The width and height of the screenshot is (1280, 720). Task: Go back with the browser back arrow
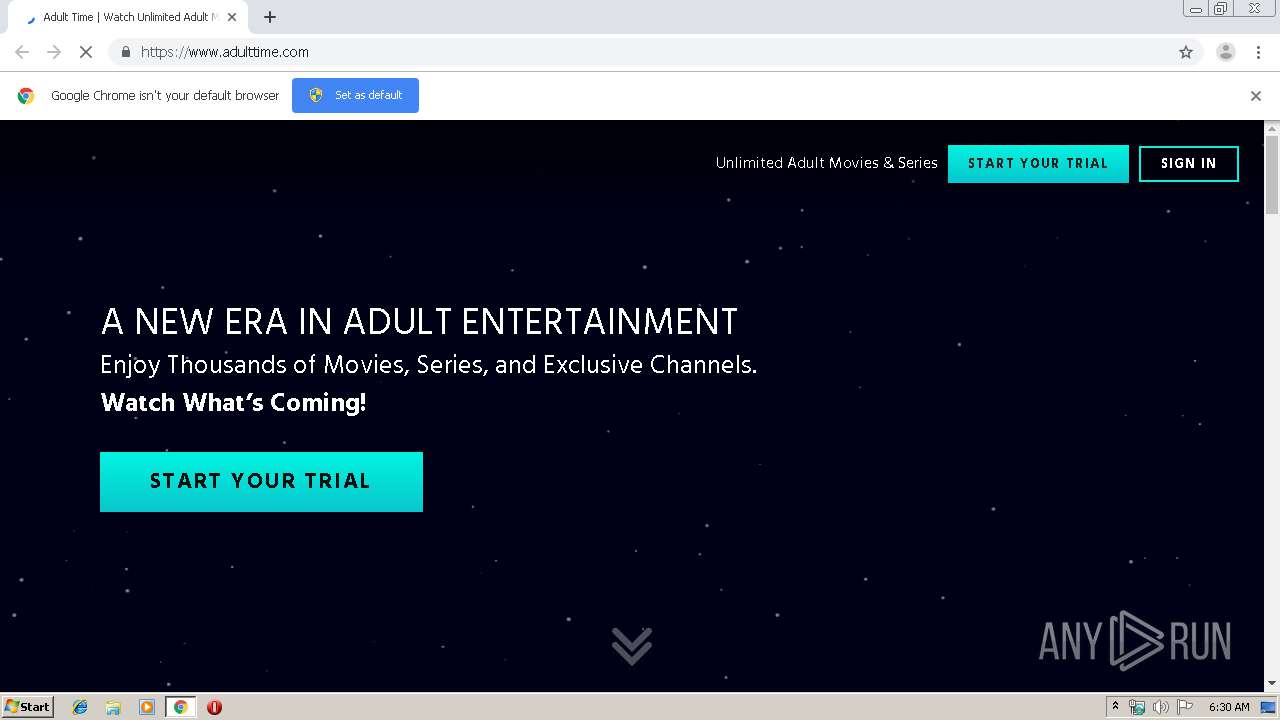(22, 52)
